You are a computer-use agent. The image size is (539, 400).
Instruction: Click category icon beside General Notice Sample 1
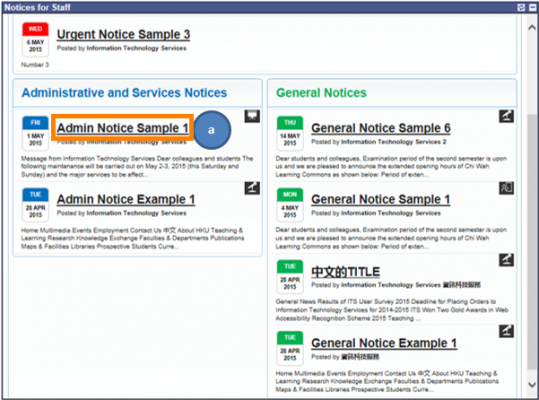[506, 188]
